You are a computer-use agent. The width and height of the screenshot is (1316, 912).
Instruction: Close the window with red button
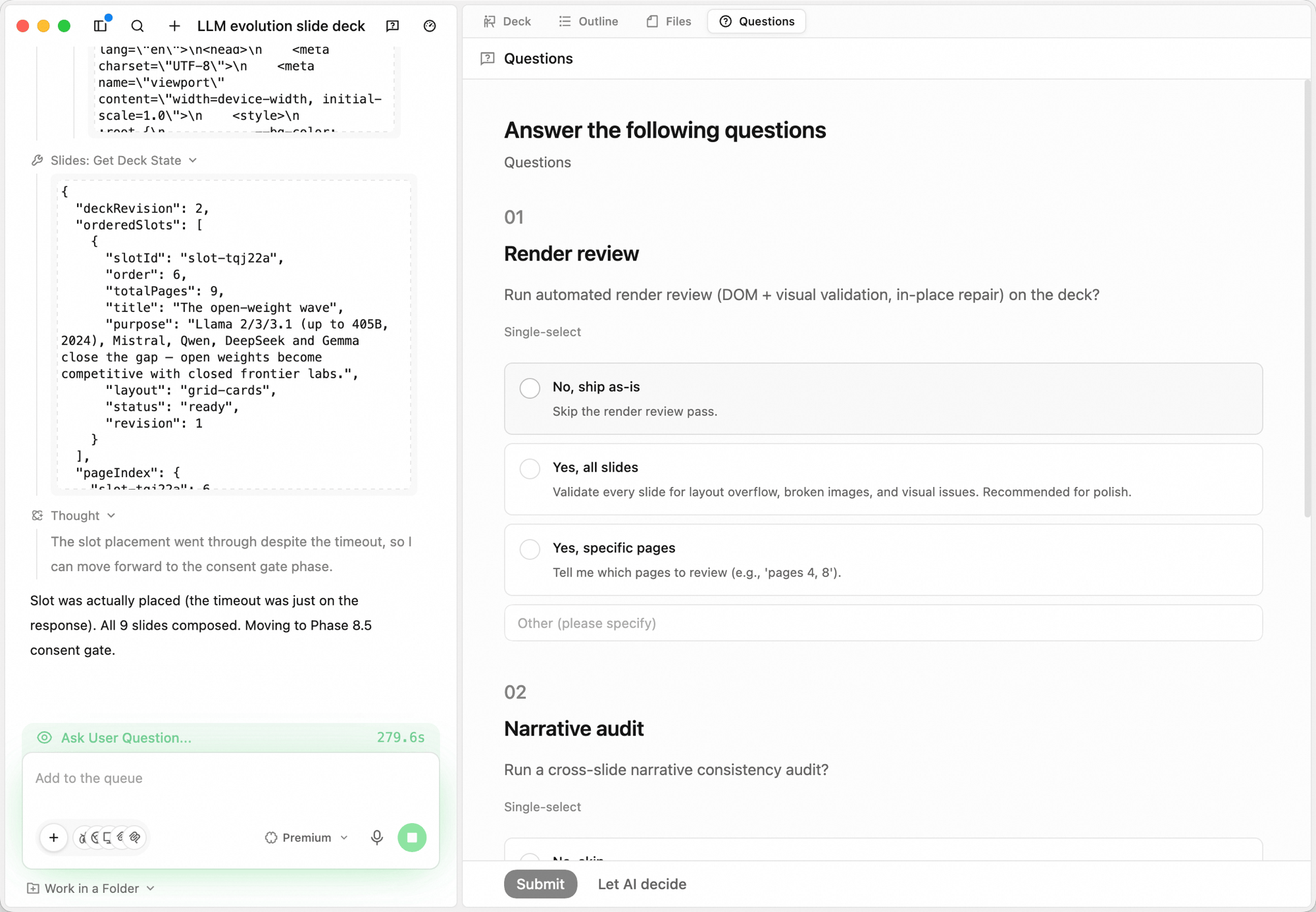23,26
